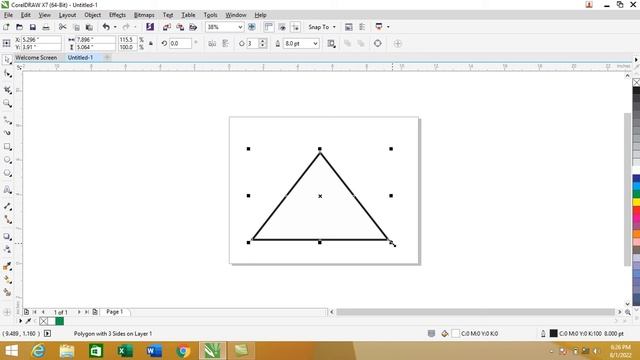Mirror the triangle vertically
This screenshot has width=640, height=360.
tap(225, 43)
